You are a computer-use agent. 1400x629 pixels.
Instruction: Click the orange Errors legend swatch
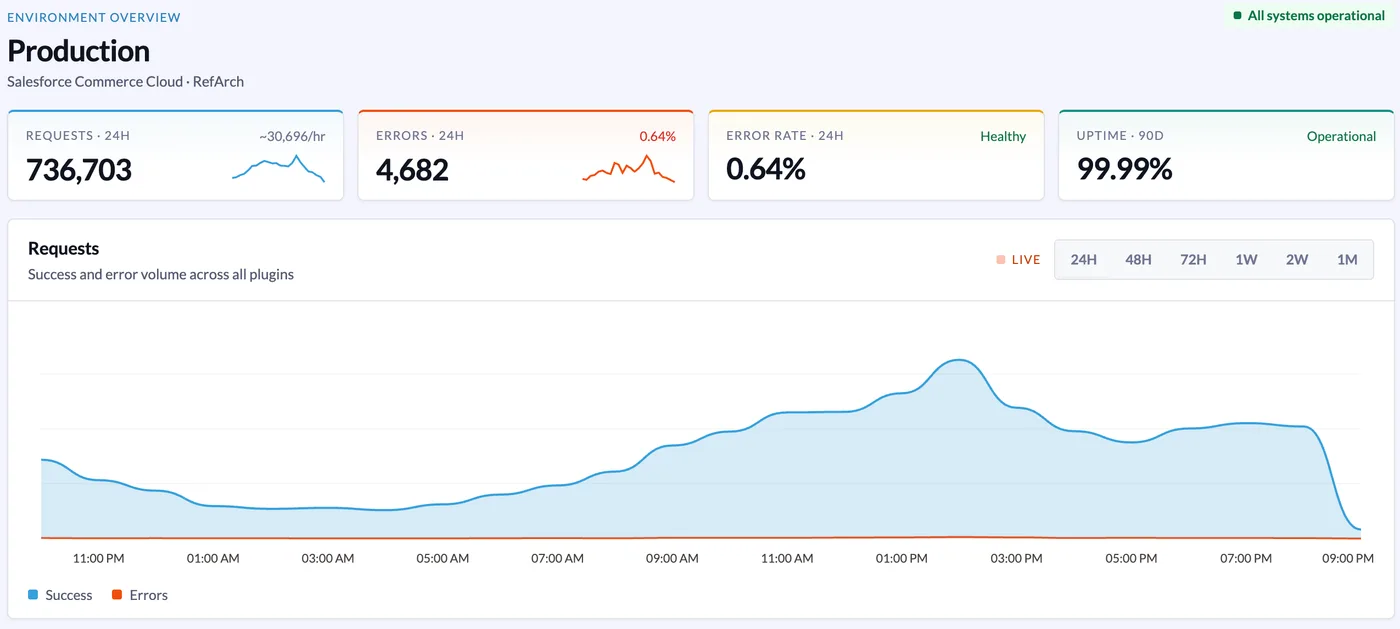tap(117, 595)
